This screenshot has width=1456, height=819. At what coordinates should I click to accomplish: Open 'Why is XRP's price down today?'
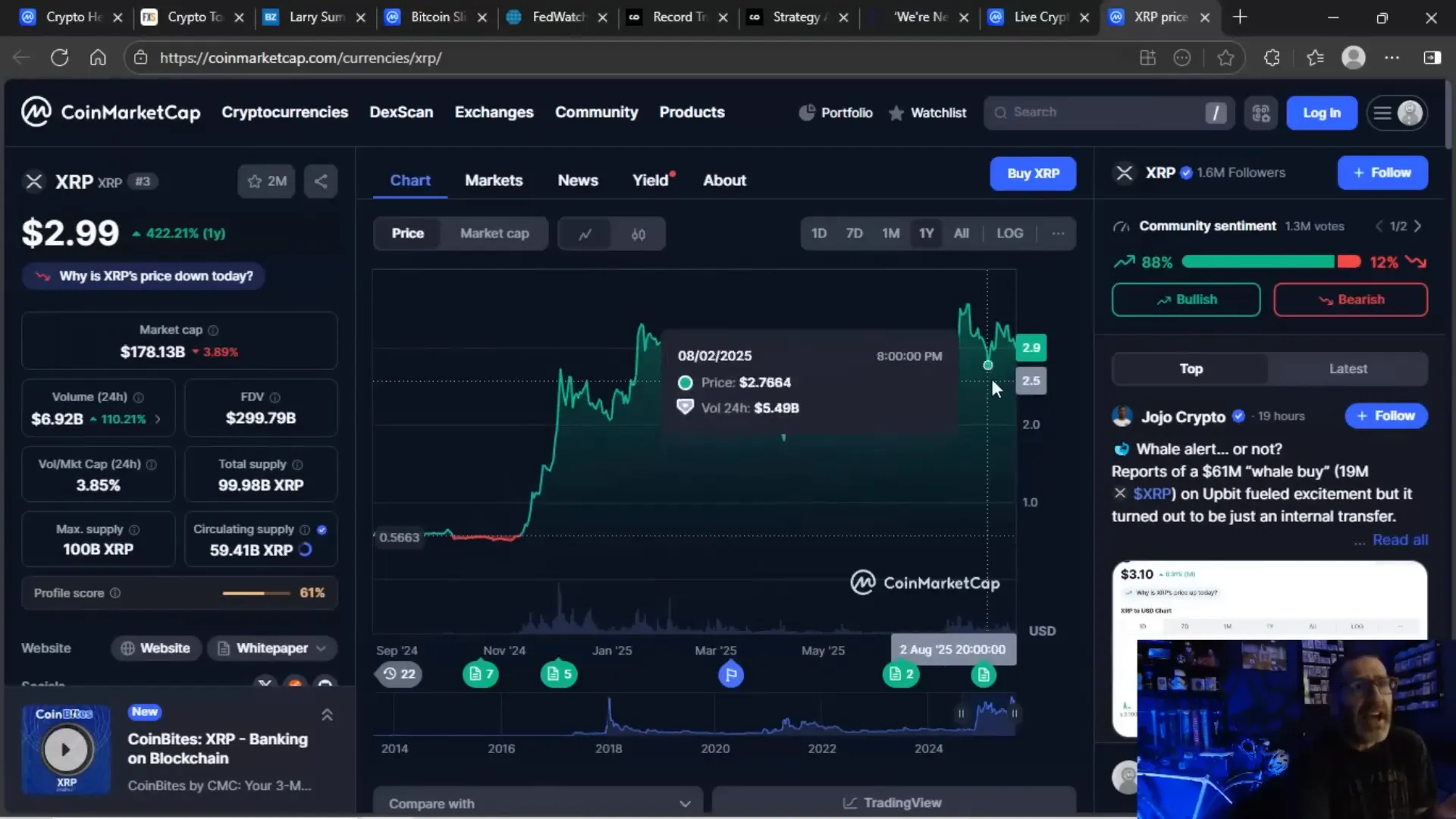[143, 276]
